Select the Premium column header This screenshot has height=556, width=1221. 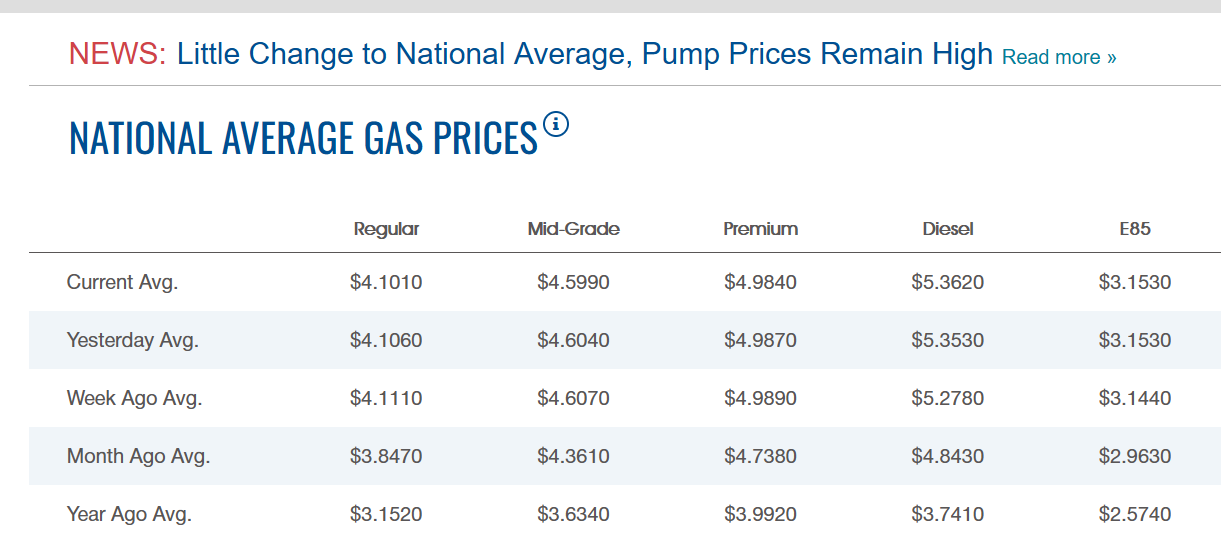pos(760,229)
